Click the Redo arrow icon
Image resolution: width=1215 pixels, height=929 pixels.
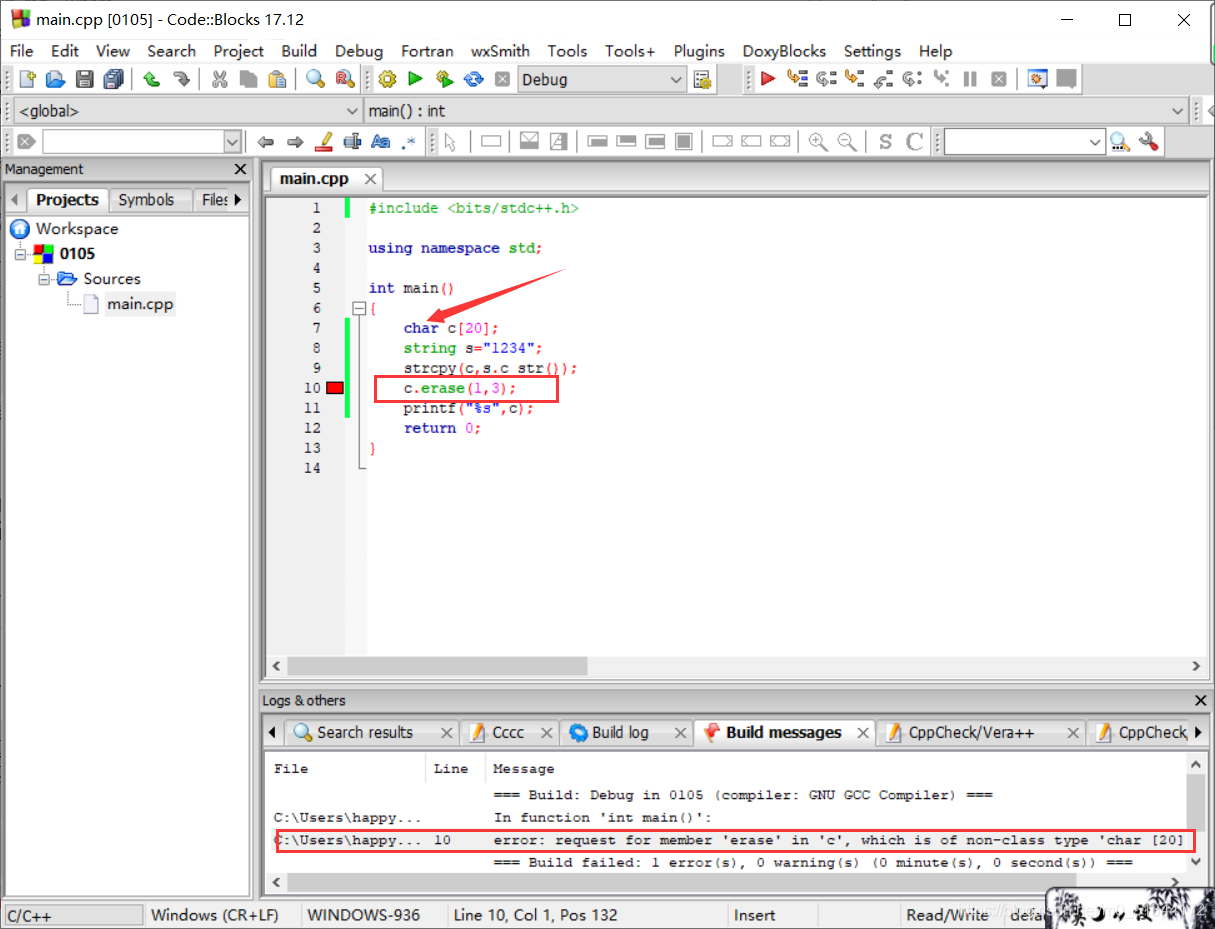coord(181,79)
